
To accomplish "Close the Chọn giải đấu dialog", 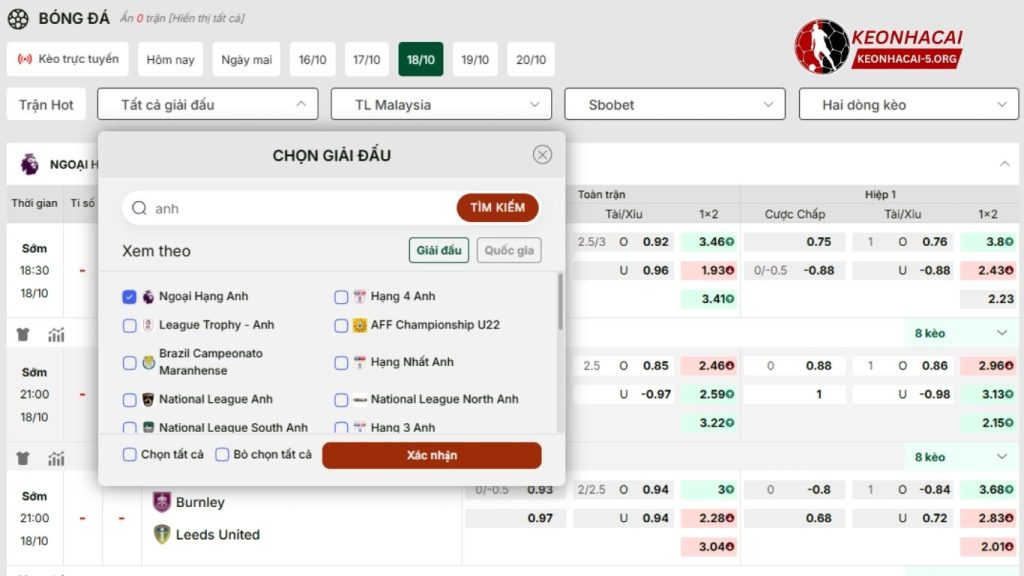I will [542, 154].
